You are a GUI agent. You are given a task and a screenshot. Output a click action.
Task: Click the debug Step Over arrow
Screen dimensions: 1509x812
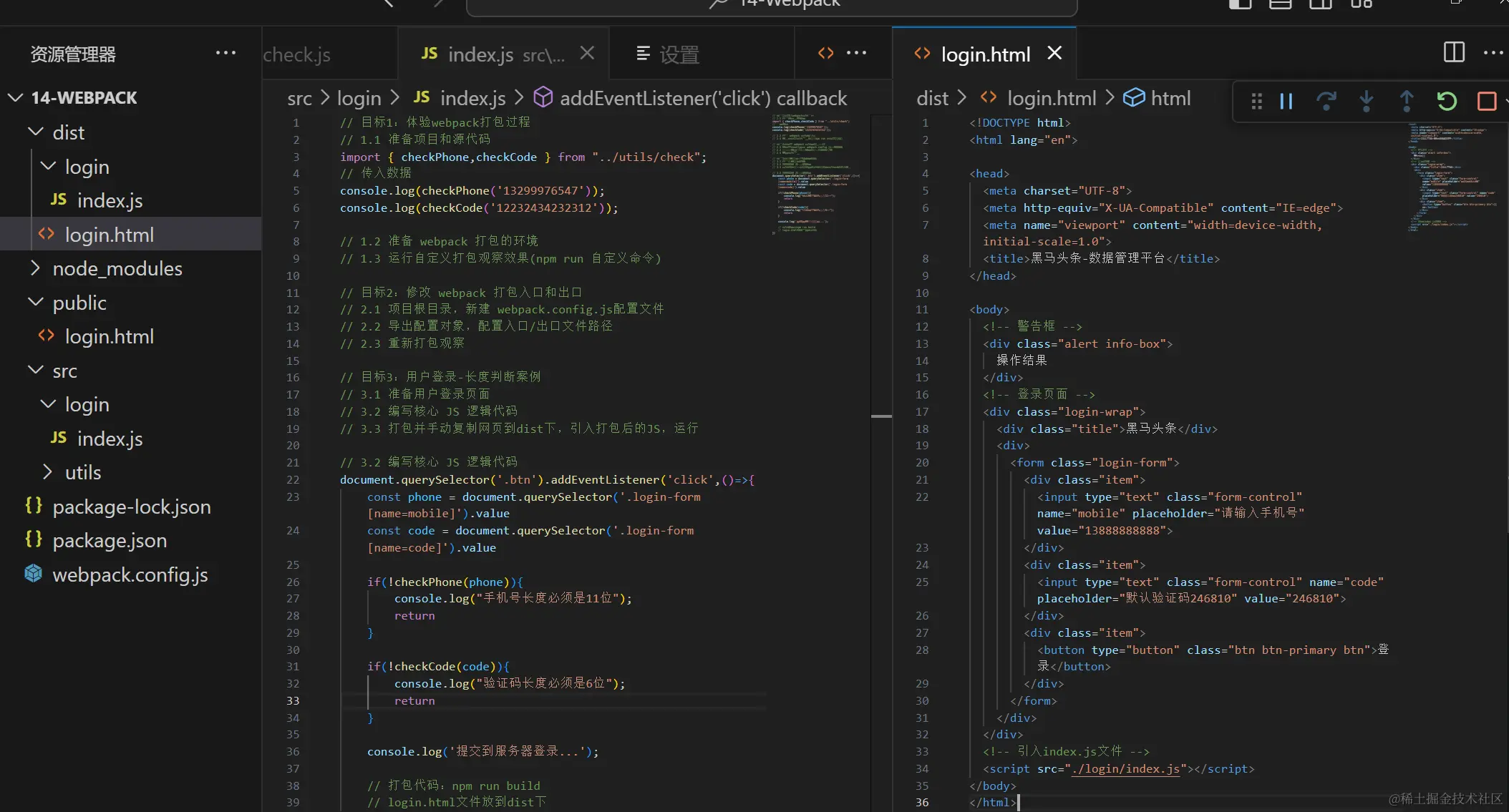(1326, 101)
